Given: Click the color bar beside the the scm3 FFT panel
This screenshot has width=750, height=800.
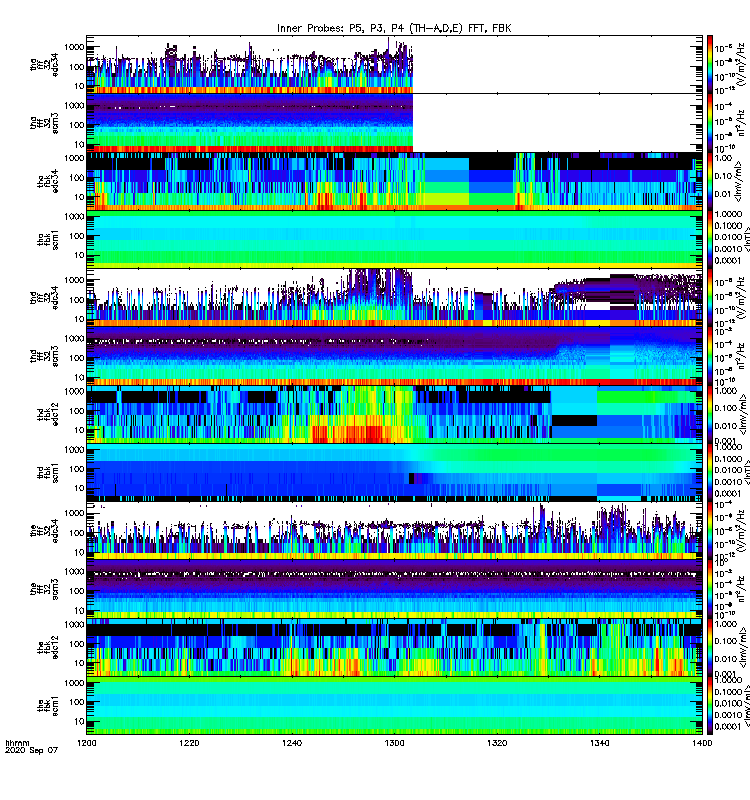Looking at the screenshot, I should pos(710,589).
